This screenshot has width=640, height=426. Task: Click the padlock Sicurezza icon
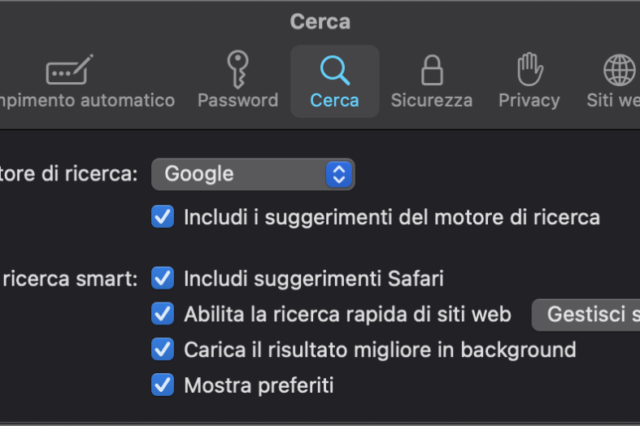point(432,70)
